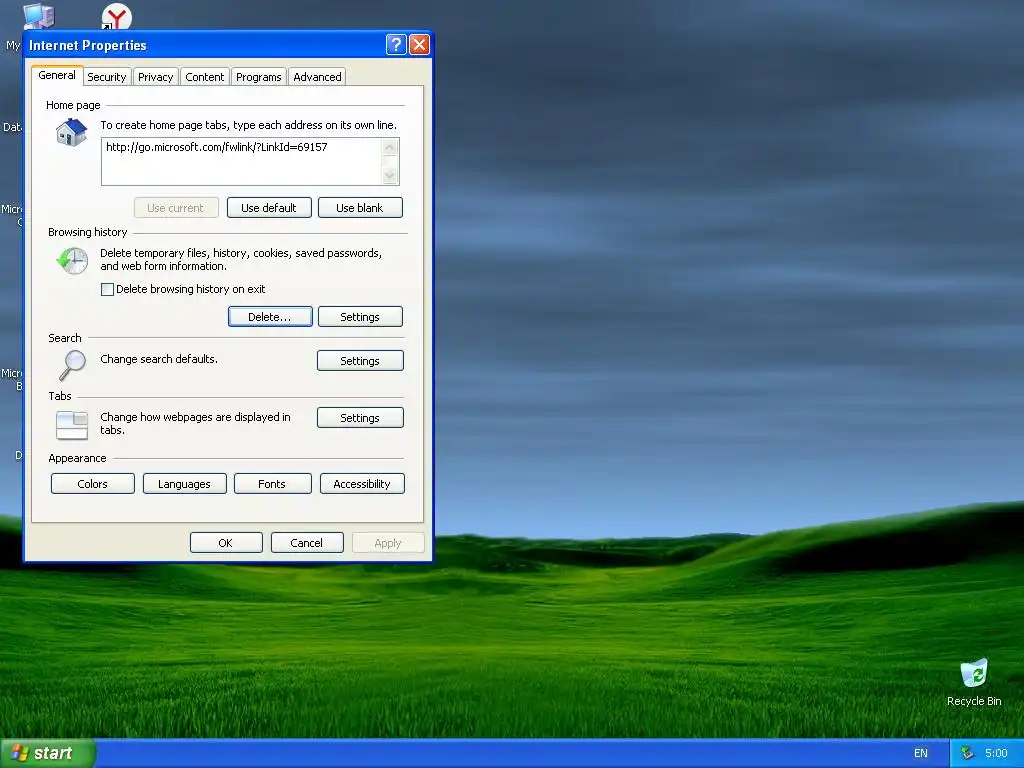Click the help question mark button

tap(396, 44)
